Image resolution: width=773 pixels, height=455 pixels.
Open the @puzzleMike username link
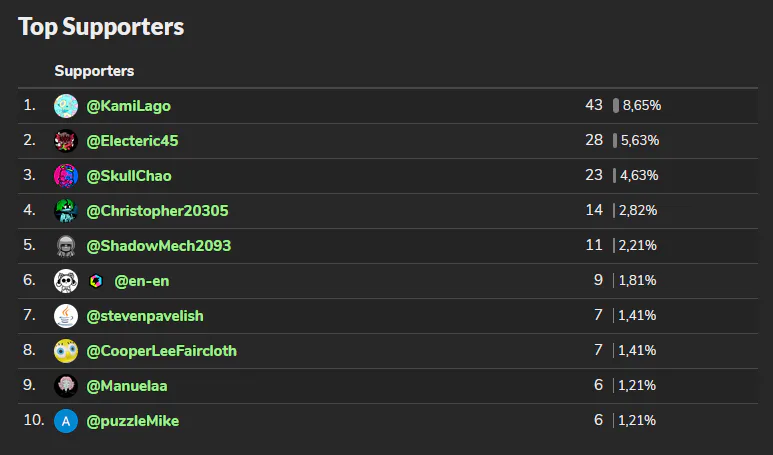133,421
